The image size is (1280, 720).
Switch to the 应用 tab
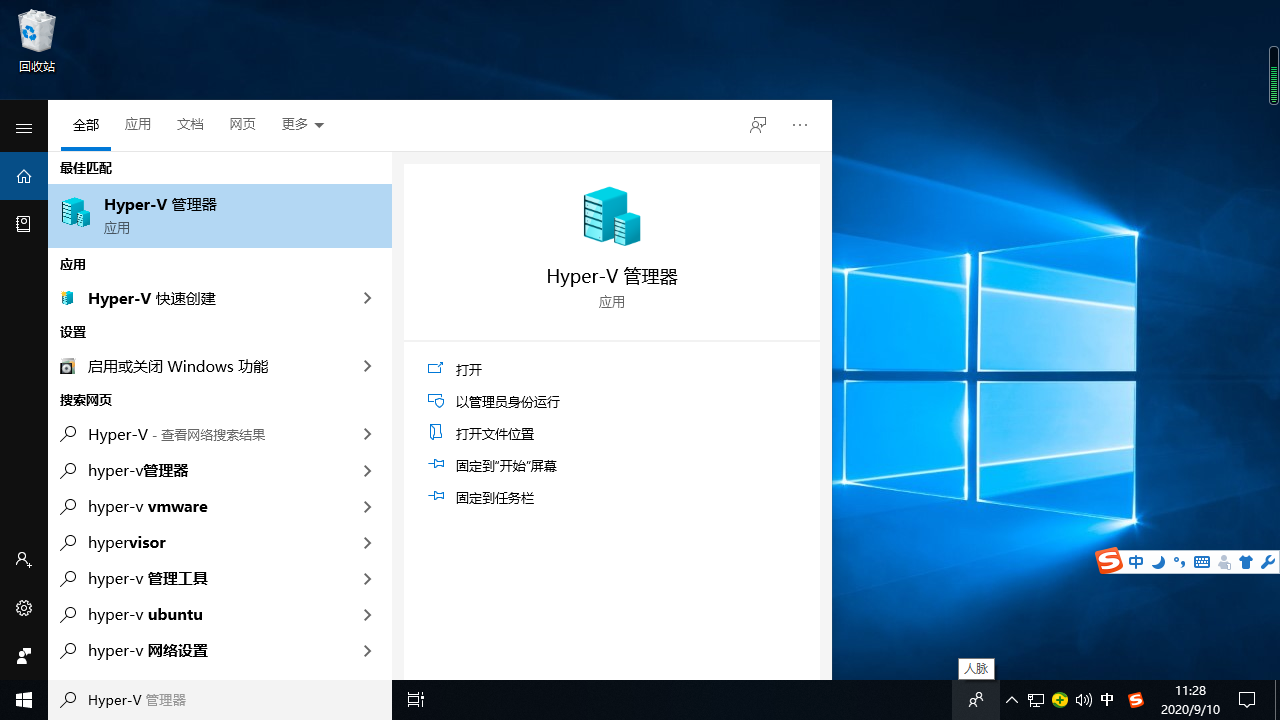138,125
